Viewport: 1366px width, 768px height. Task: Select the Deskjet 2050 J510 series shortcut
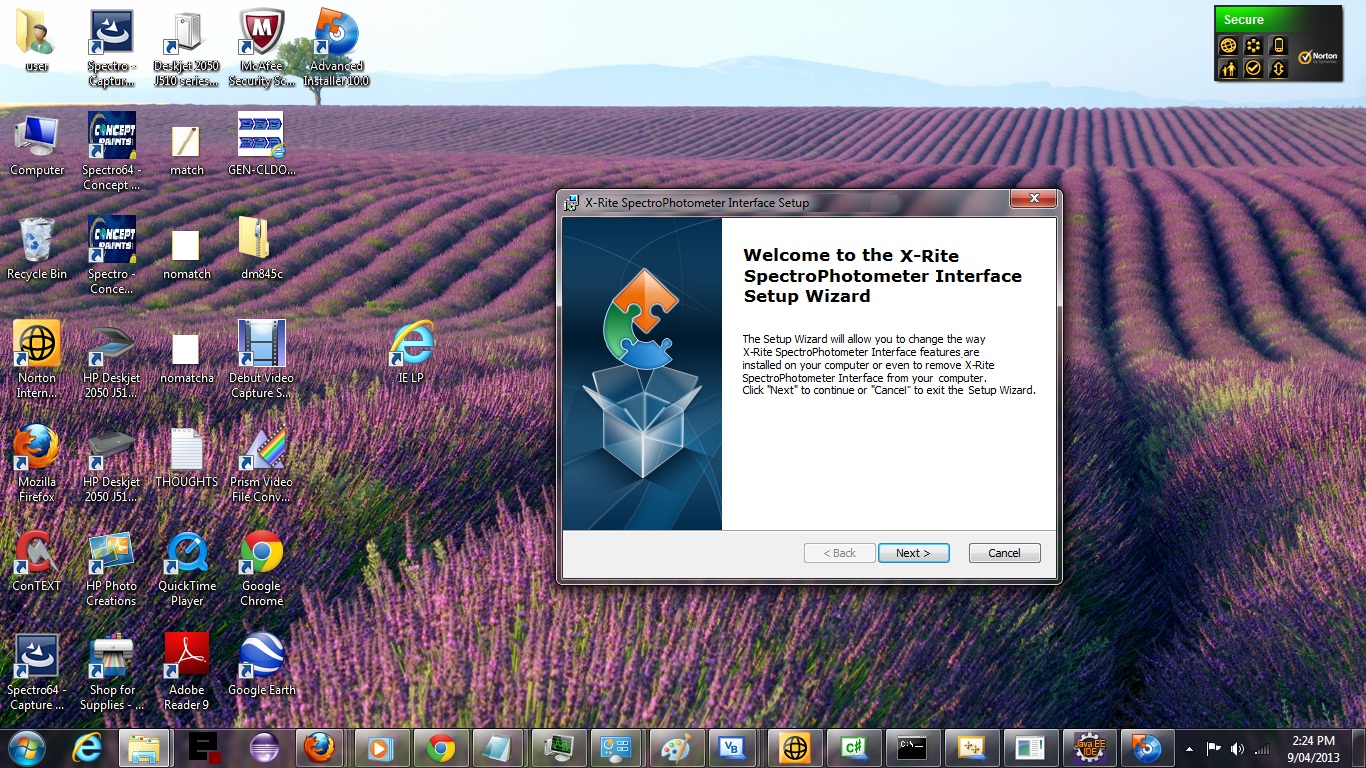(x=186, y=48)
